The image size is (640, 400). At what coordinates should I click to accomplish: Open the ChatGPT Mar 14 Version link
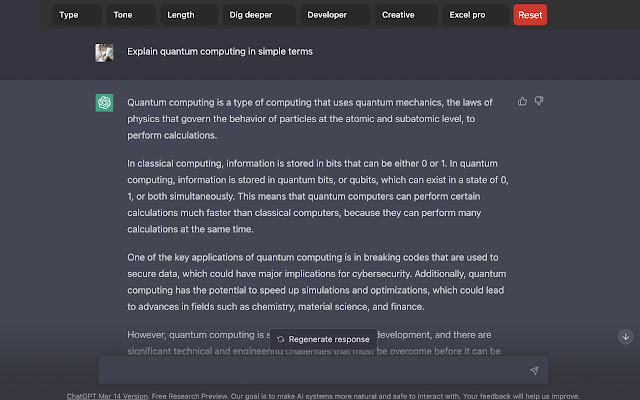click(x=107, y=395)
